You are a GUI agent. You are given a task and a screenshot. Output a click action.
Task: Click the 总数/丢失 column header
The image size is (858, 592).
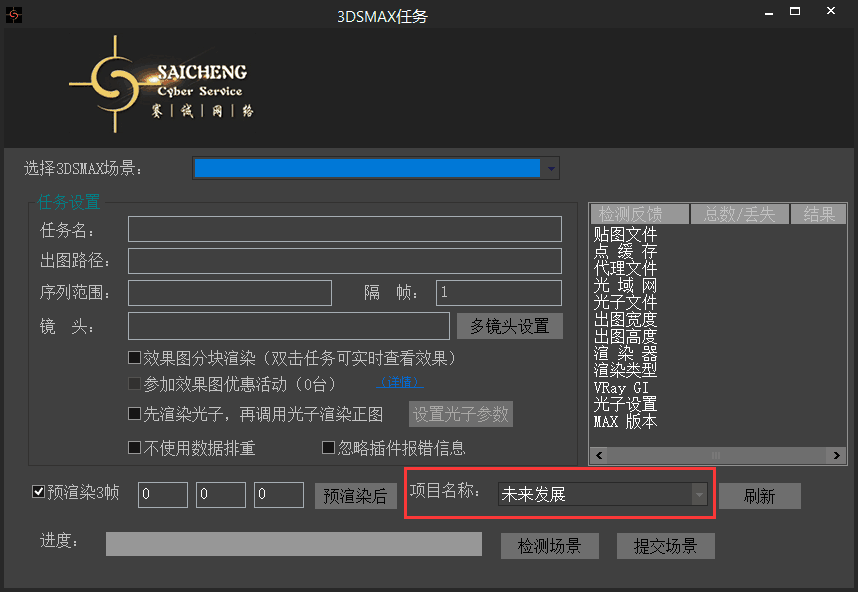(x=740, y=214)
